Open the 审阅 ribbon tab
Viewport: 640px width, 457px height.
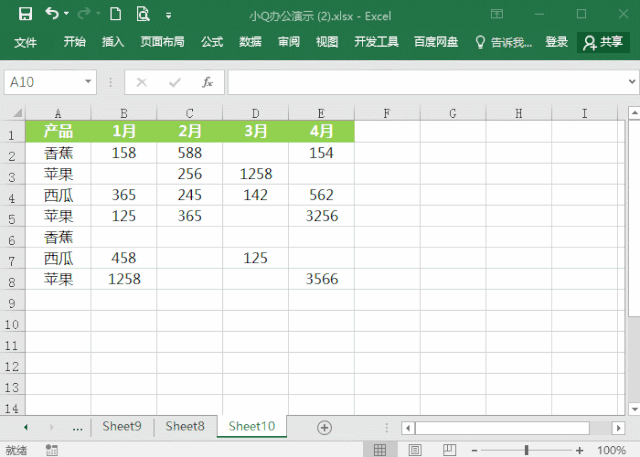coord(289,42)
